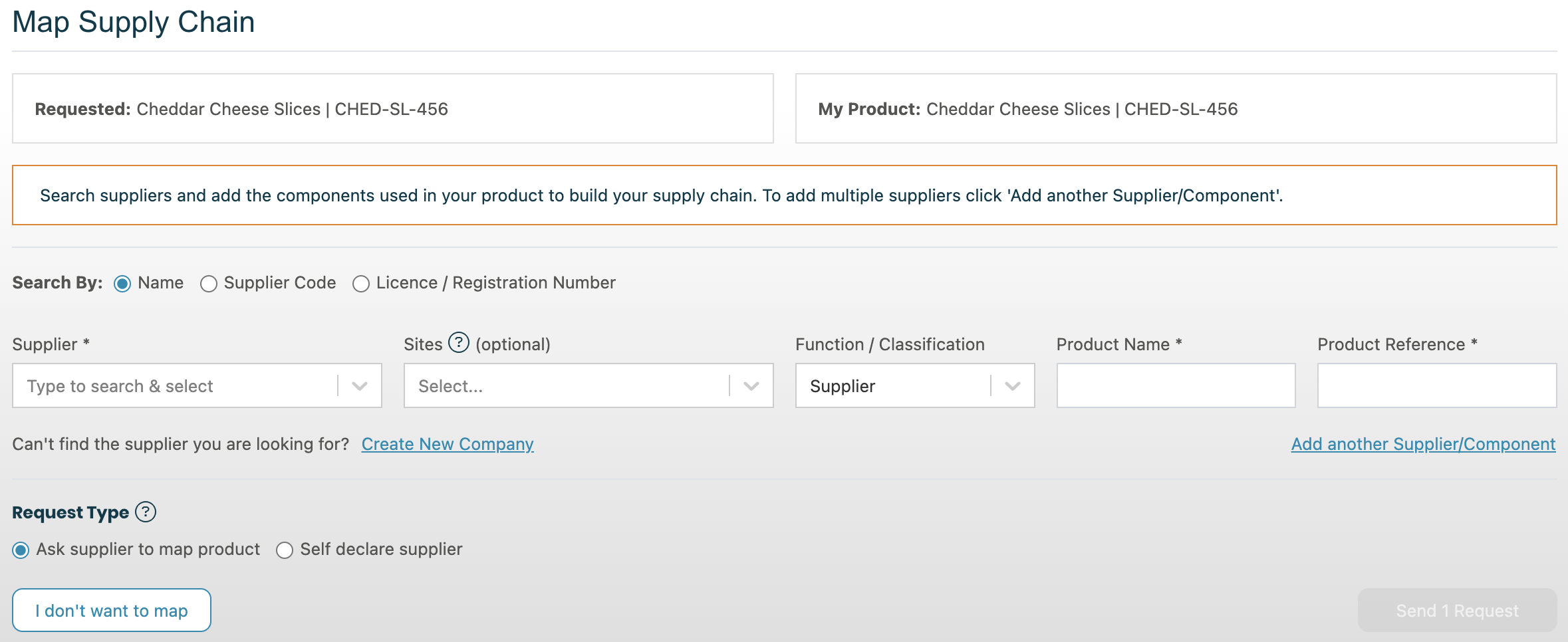Open Function / Classification dropdown
Screen dimensions: 1568x642
(x=891, y=385)
